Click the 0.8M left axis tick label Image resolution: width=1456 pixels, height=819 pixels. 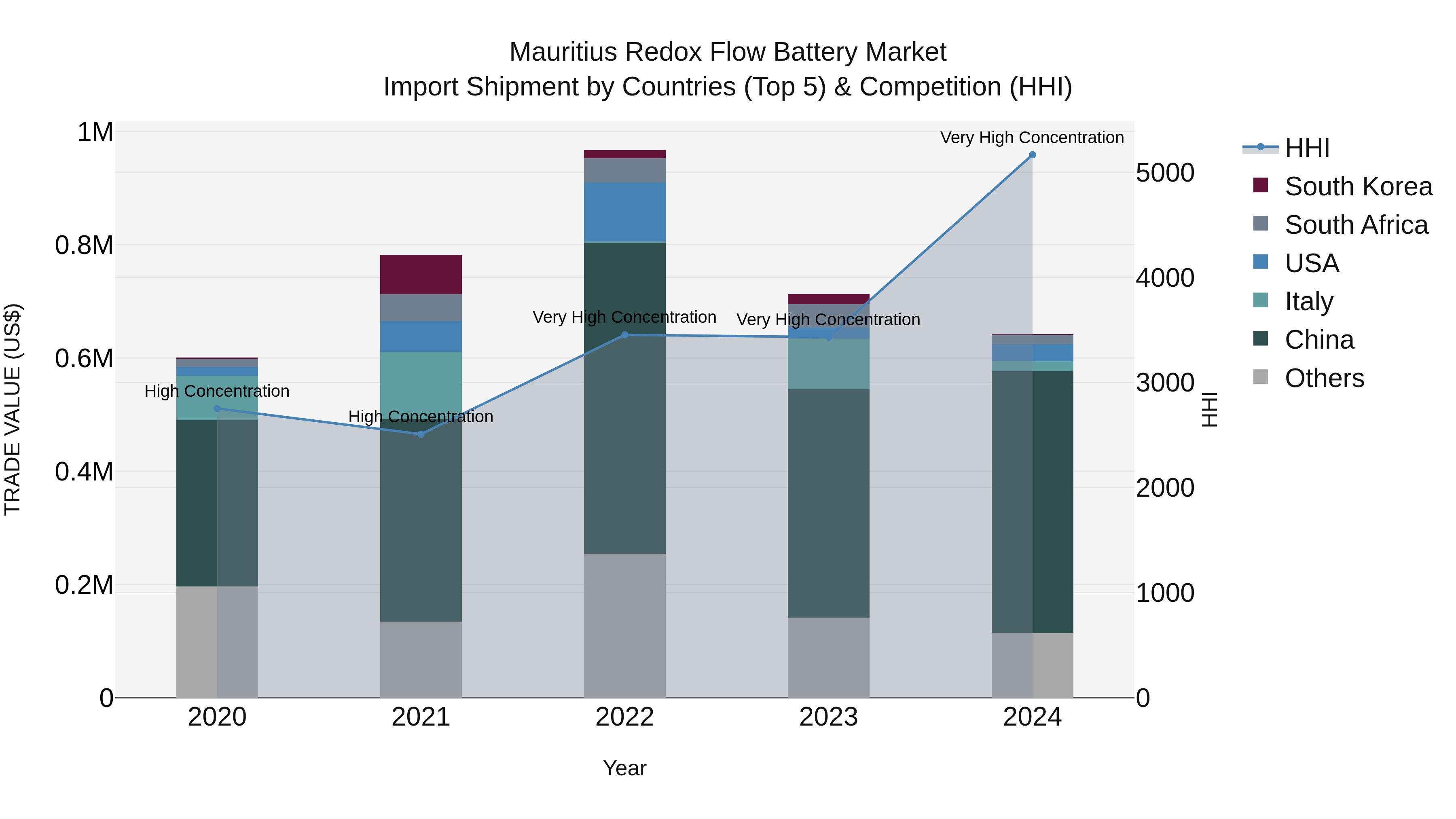[84, 245]
